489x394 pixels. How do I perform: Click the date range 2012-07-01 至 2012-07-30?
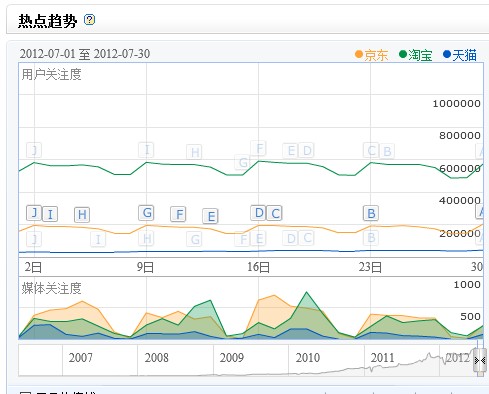click(85, 54)
